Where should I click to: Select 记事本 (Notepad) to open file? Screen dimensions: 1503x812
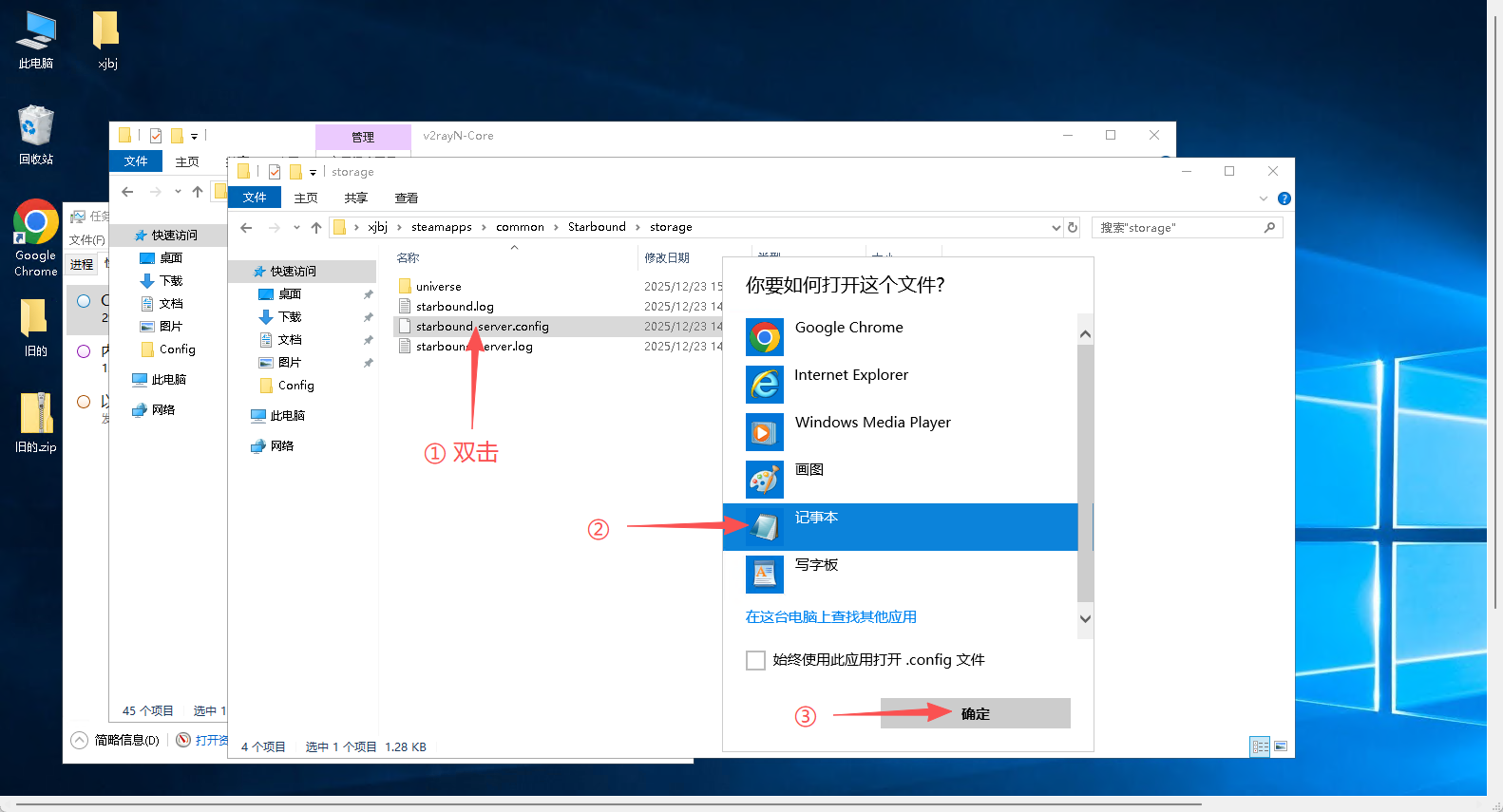pyautogui.click(x=816, y=519)
